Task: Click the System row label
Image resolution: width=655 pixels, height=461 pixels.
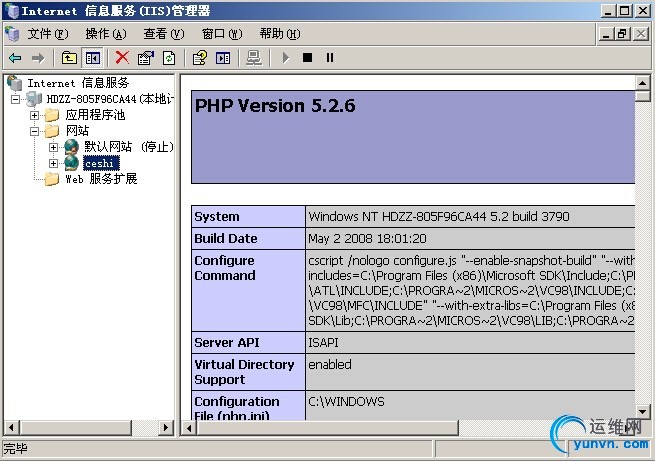Action: pos(217,216)
